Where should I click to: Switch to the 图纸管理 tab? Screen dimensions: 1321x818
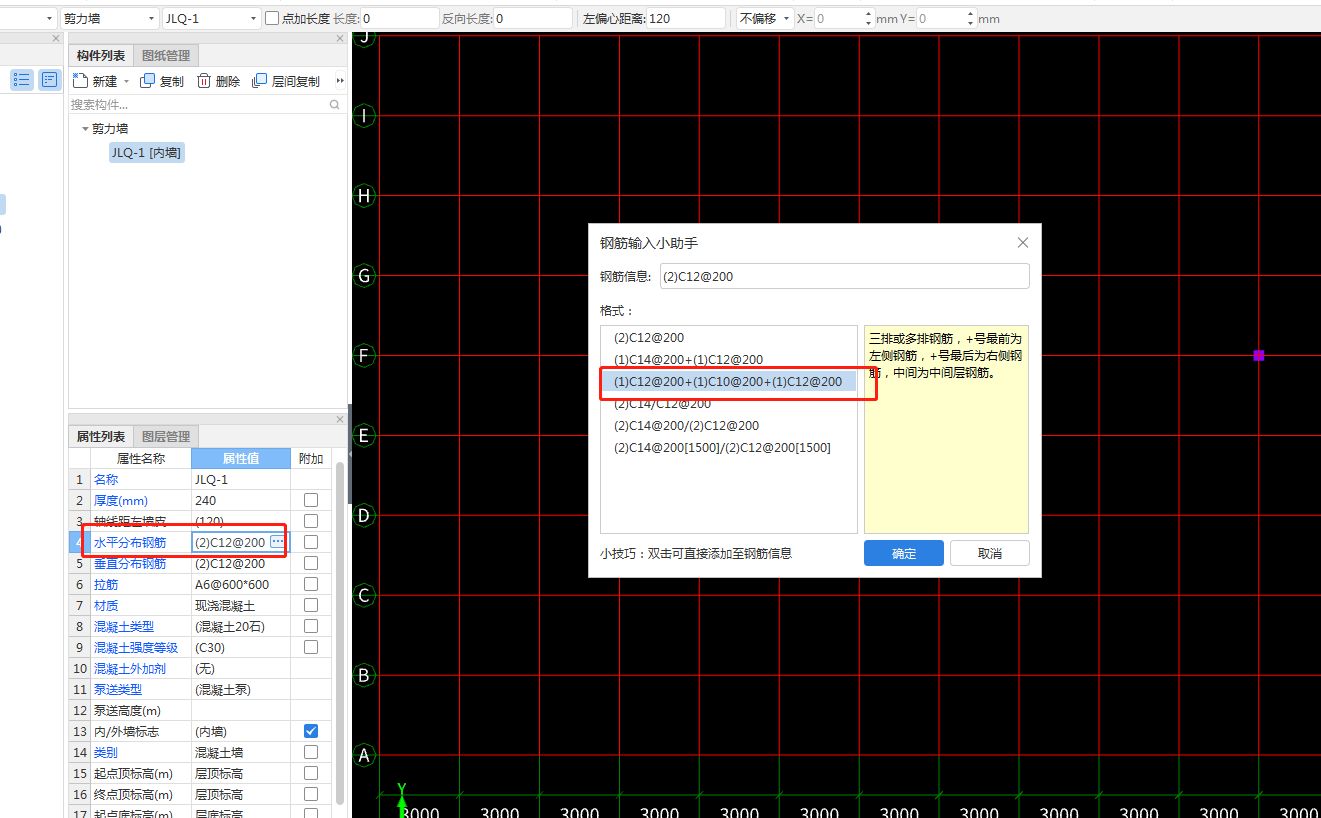click(166, 55)
